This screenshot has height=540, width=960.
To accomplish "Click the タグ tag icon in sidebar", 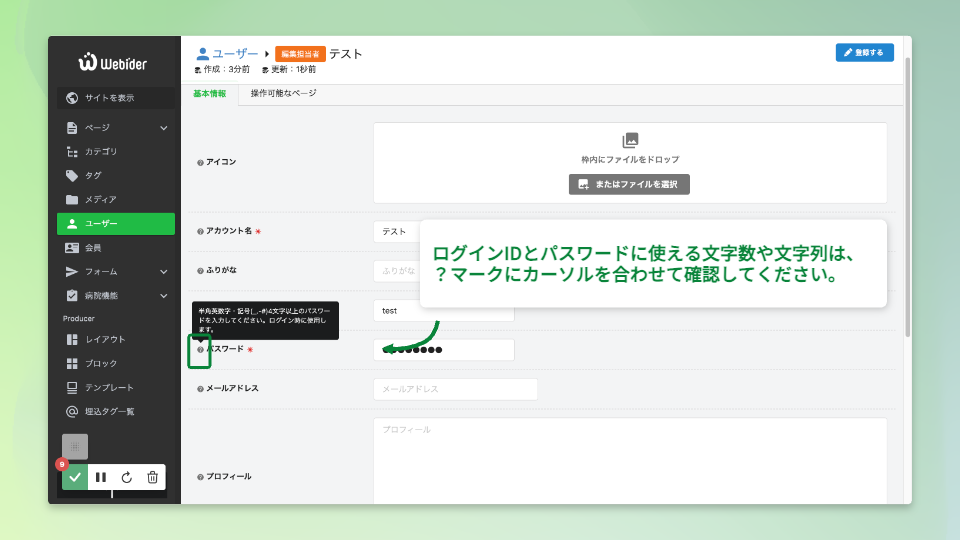I will 72,175.
